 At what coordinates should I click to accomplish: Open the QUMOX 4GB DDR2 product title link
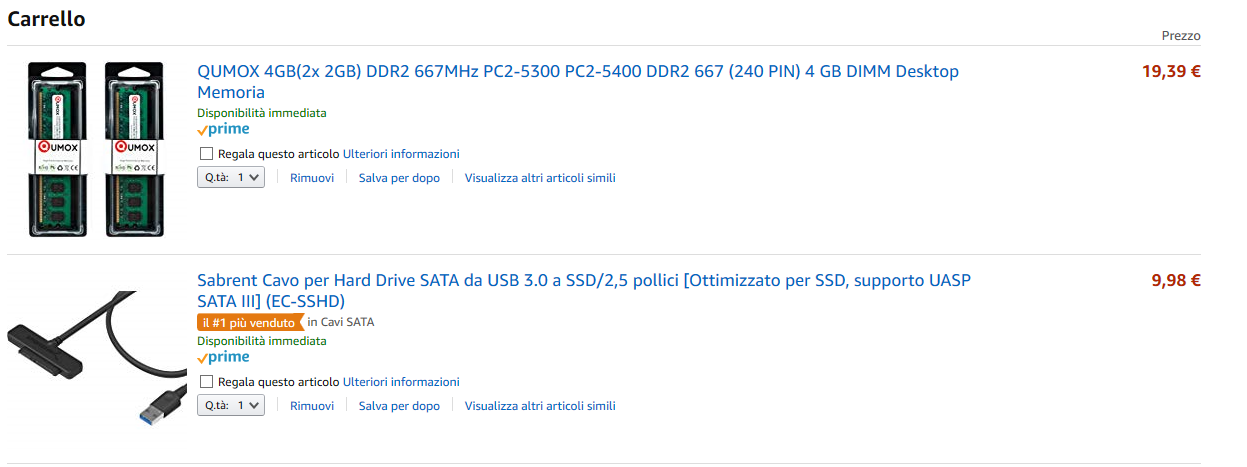(577, 72)
